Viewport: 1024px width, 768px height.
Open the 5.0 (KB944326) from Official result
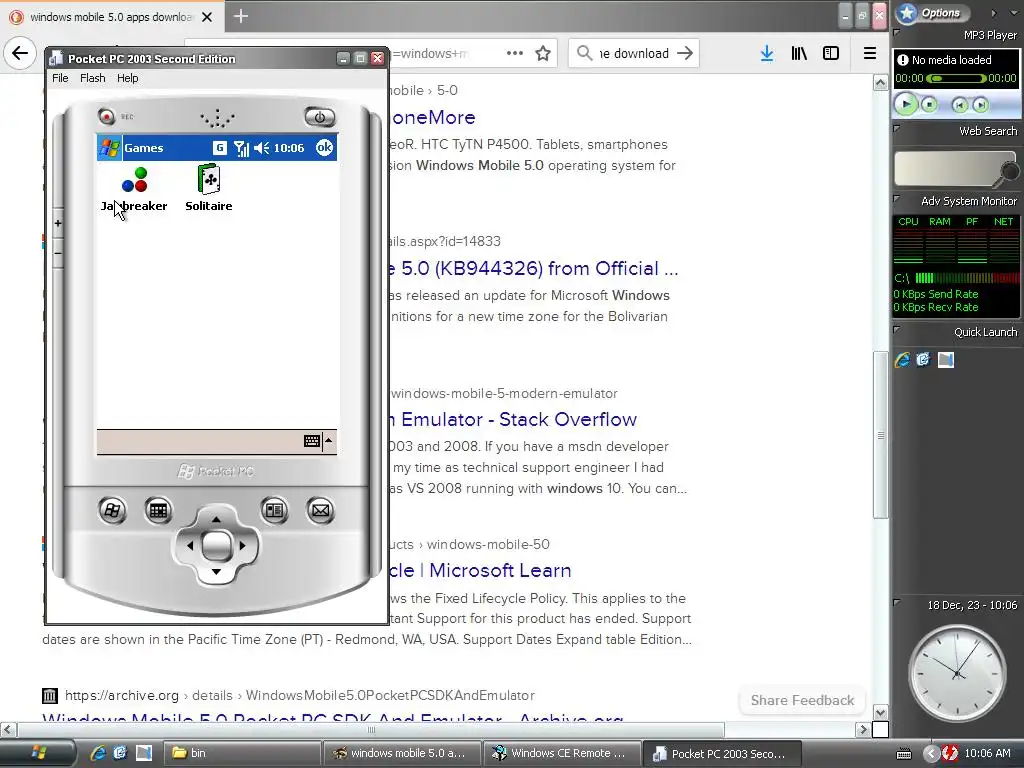(535, 268)
